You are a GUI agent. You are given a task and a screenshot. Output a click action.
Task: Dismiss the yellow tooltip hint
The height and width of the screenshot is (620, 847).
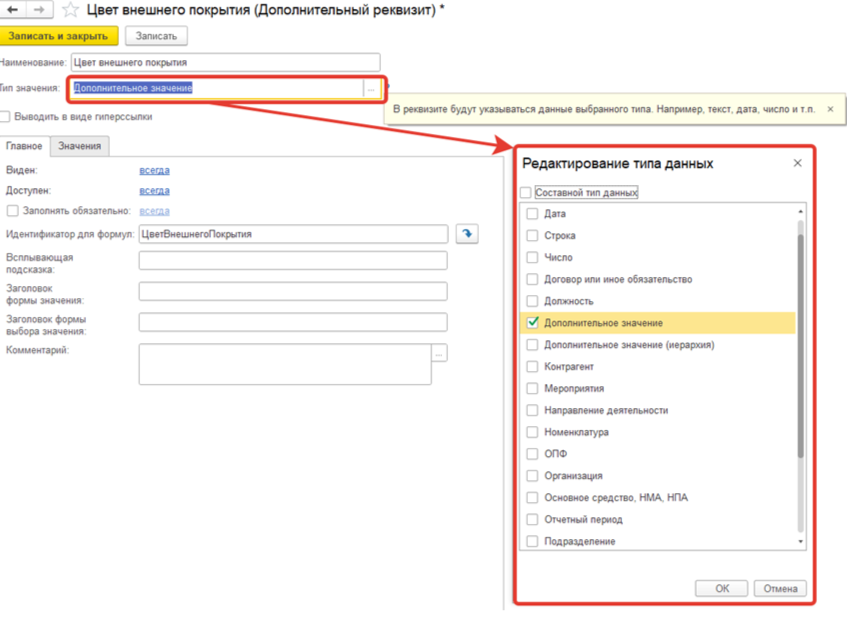coord(830,109)
